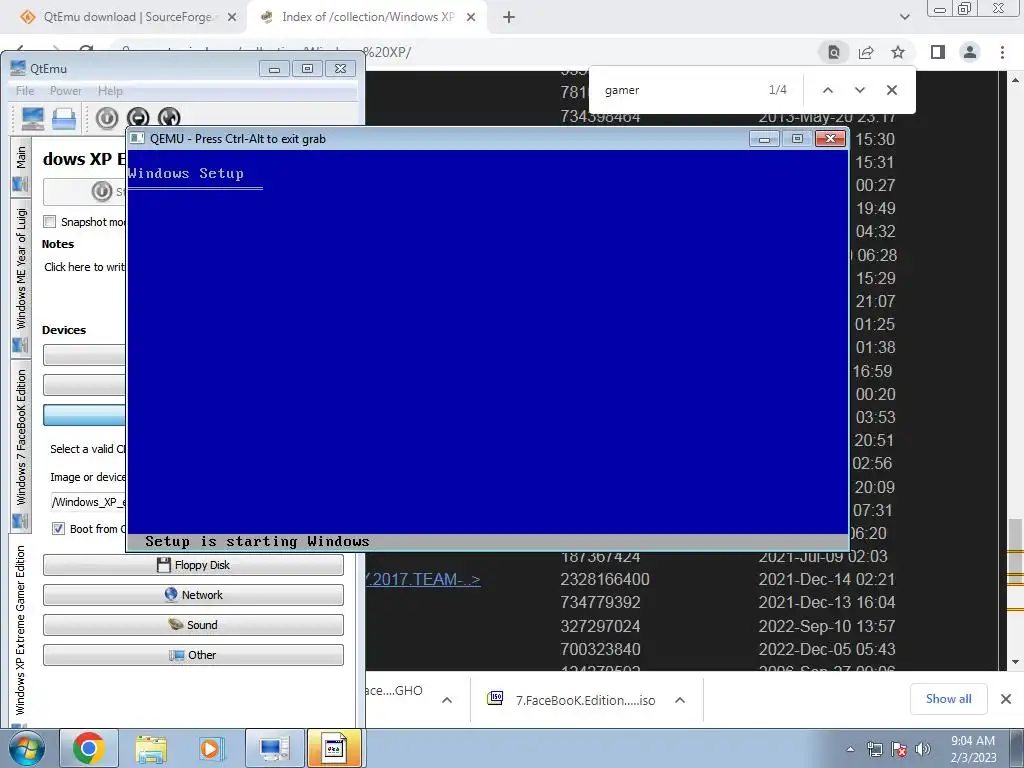Close the Index of /collection/Windows XP tab

[471, 18]
